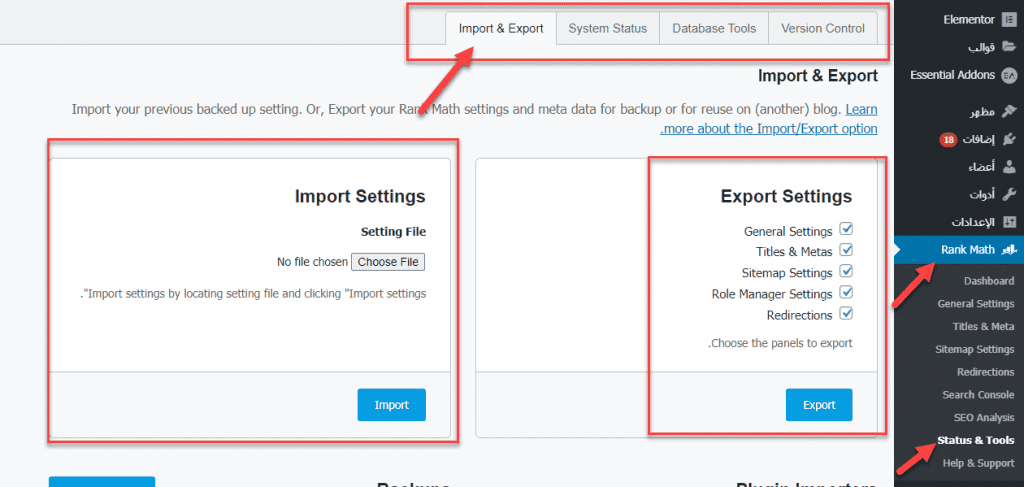Open the Learn more about Import/Export link
Image resolution: width=1024 pixels, height=487 pixels.
click(861, 109)
